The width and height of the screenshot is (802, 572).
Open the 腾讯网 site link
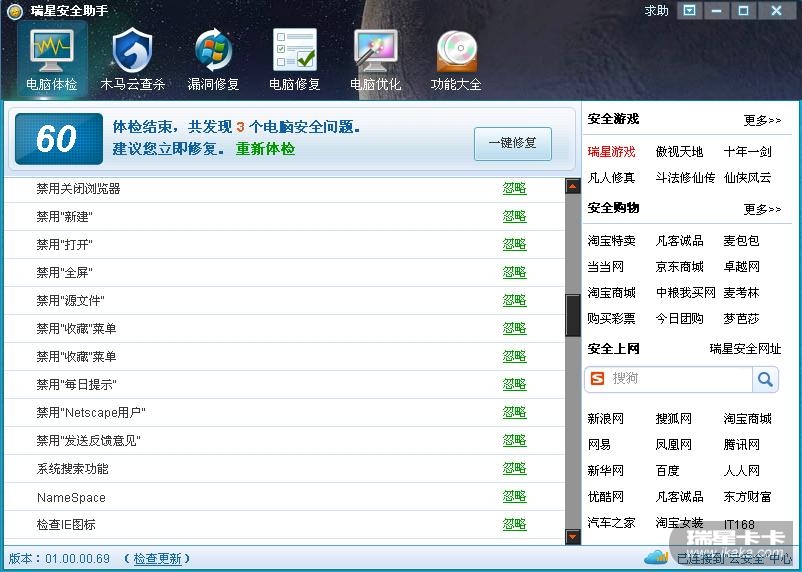[x=741, y=445]
